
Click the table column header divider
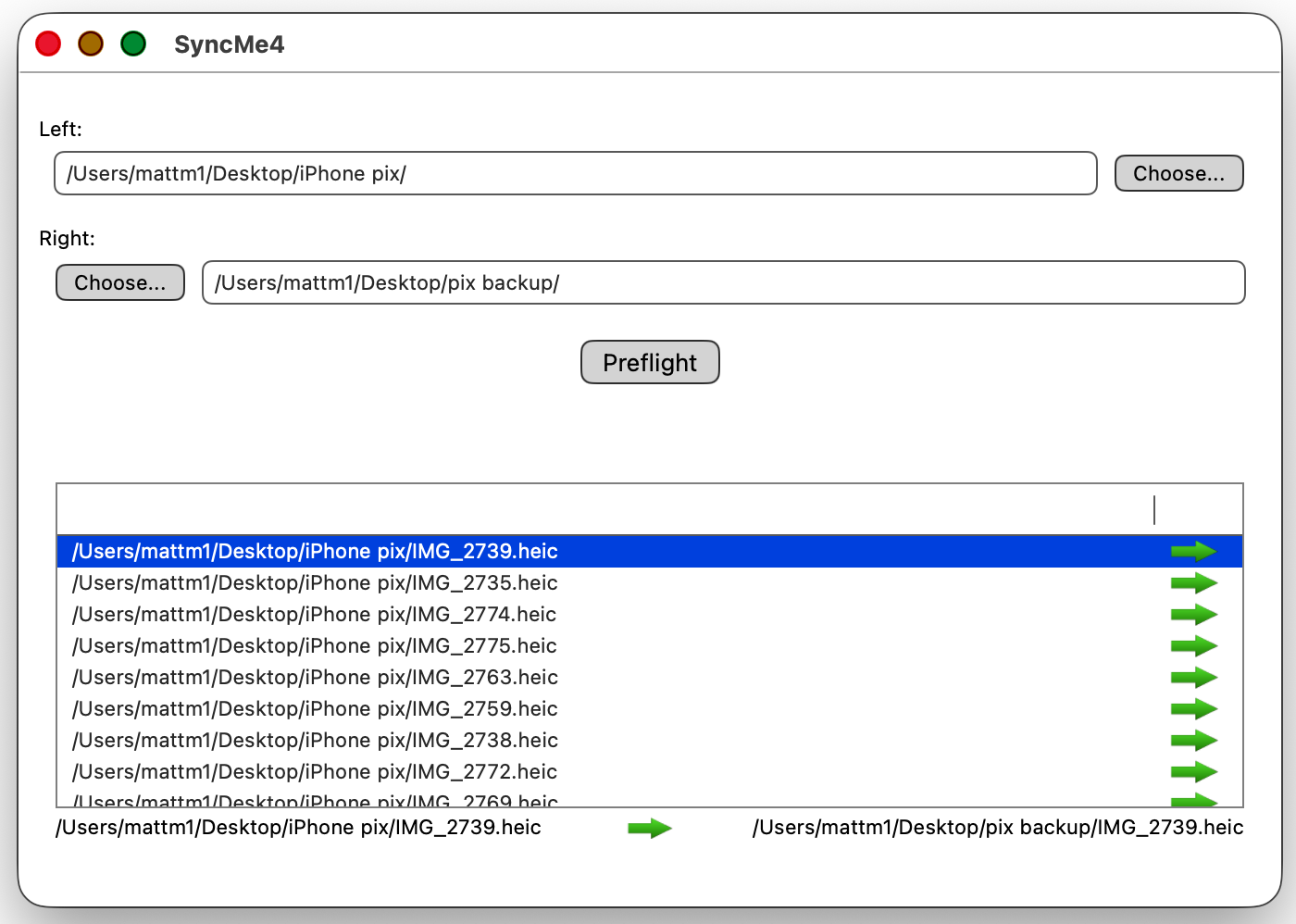[x=1154, y=510]
